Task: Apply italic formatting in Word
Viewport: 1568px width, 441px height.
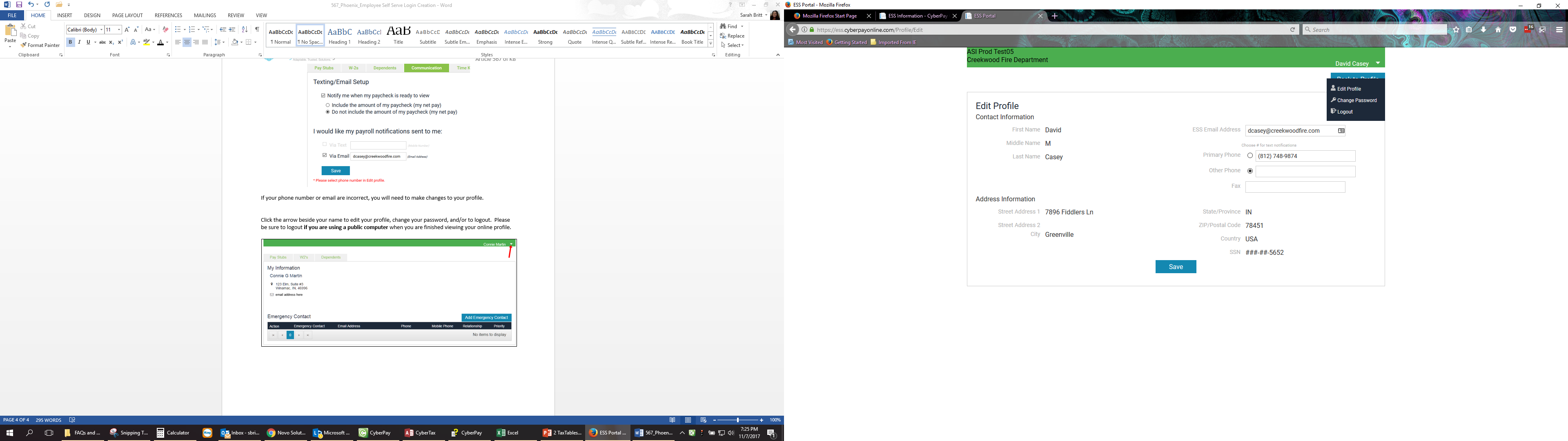Action: pos(79,42)
